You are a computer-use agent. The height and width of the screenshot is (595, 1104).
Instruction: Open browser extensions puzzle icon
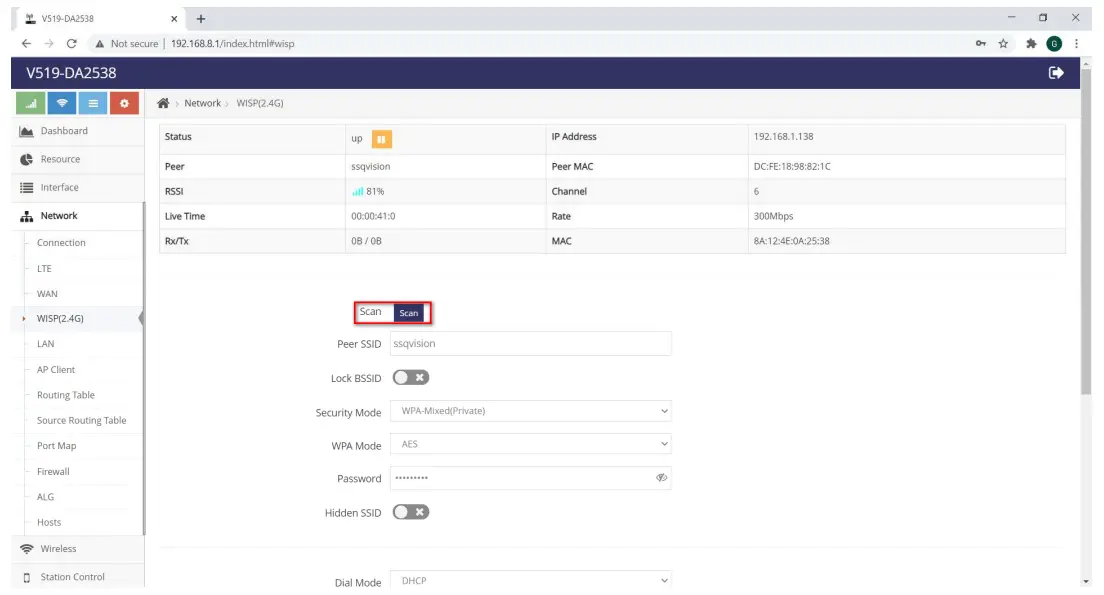click(x=1031, y=44)
